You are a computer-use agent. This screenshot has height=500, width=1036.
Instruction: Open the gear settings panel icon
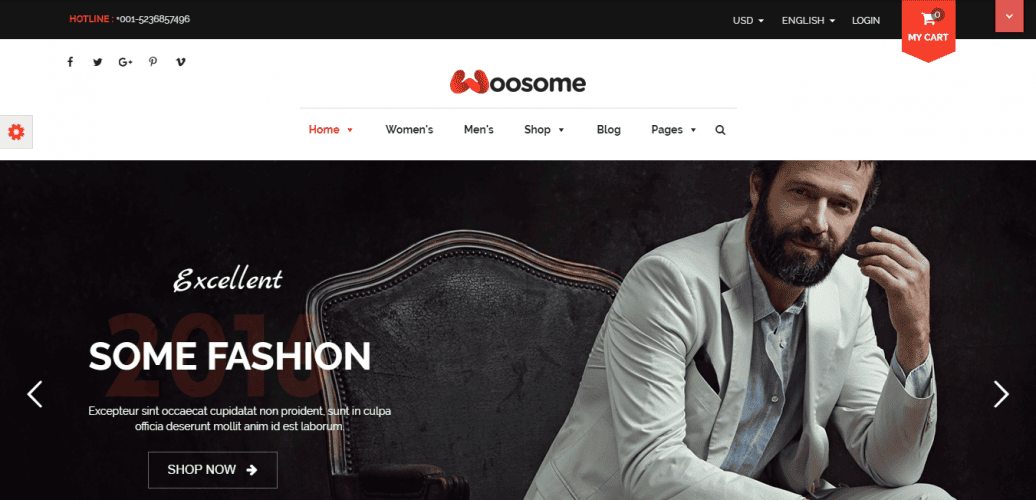pyautogui.click(x=16, y=132)
